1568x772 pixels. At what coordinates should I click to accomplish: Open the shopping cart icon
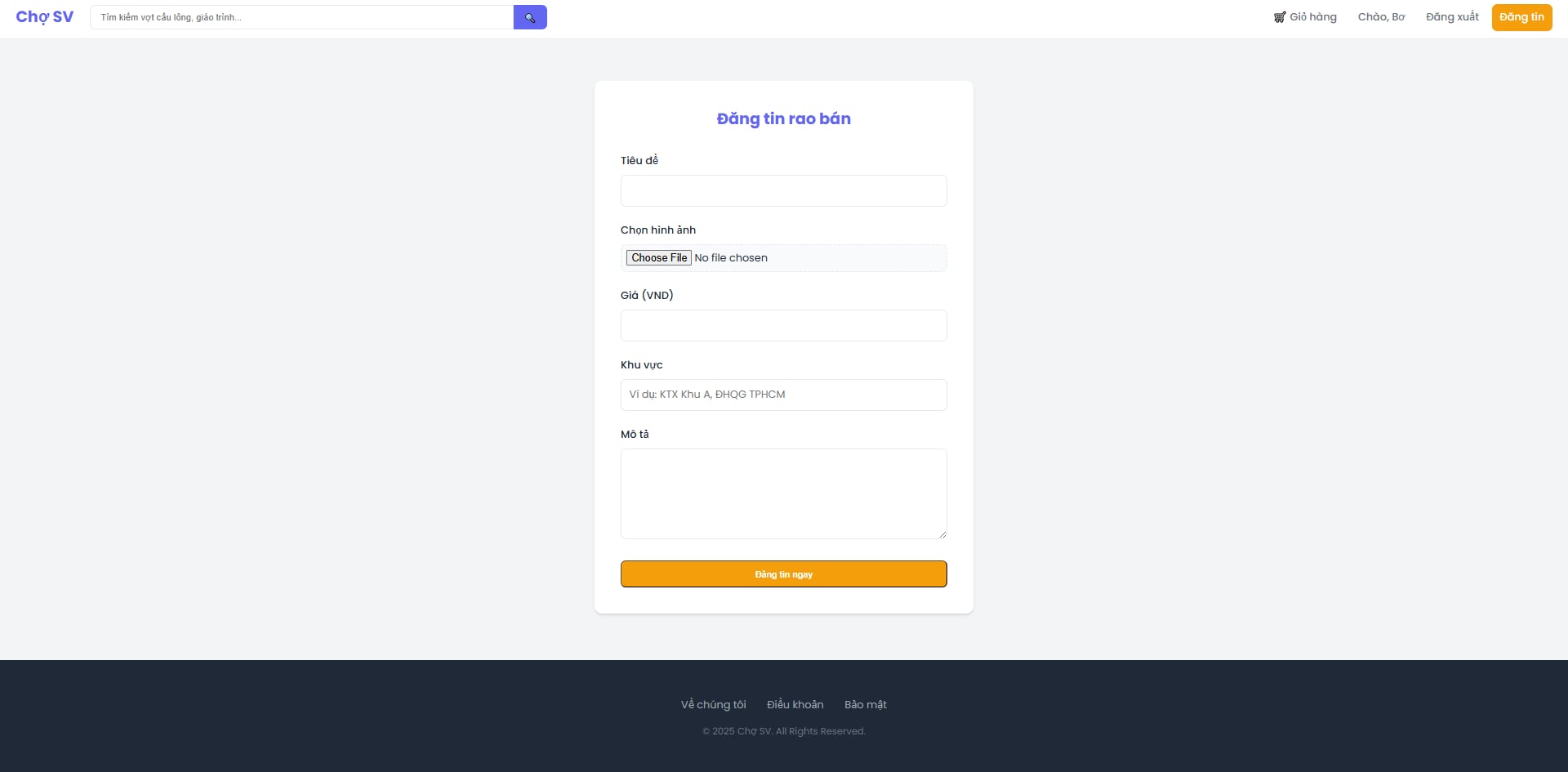(x=1280, y=17)
